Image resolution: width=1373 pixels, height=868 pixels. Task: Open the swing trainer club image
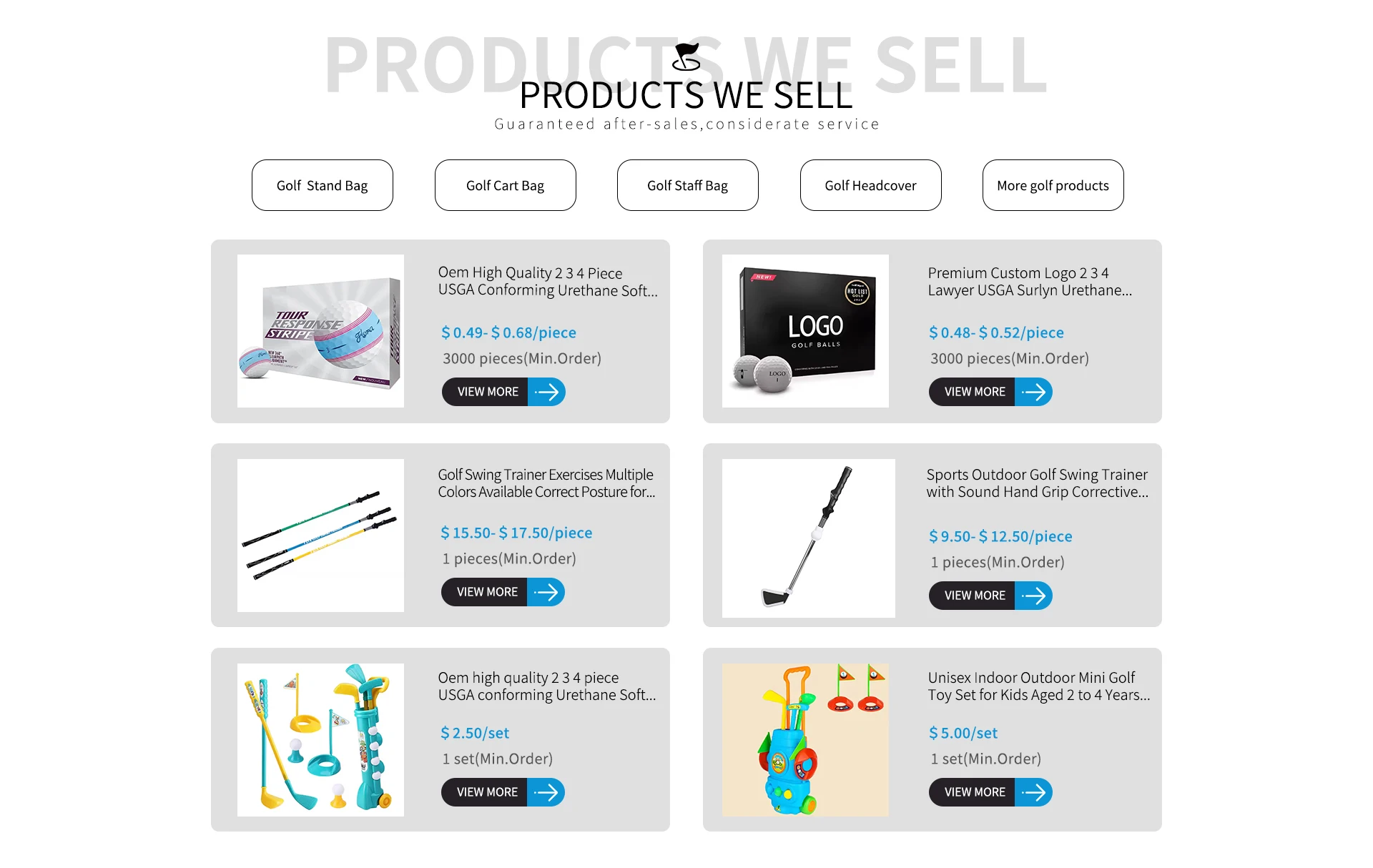pos(809,538)
